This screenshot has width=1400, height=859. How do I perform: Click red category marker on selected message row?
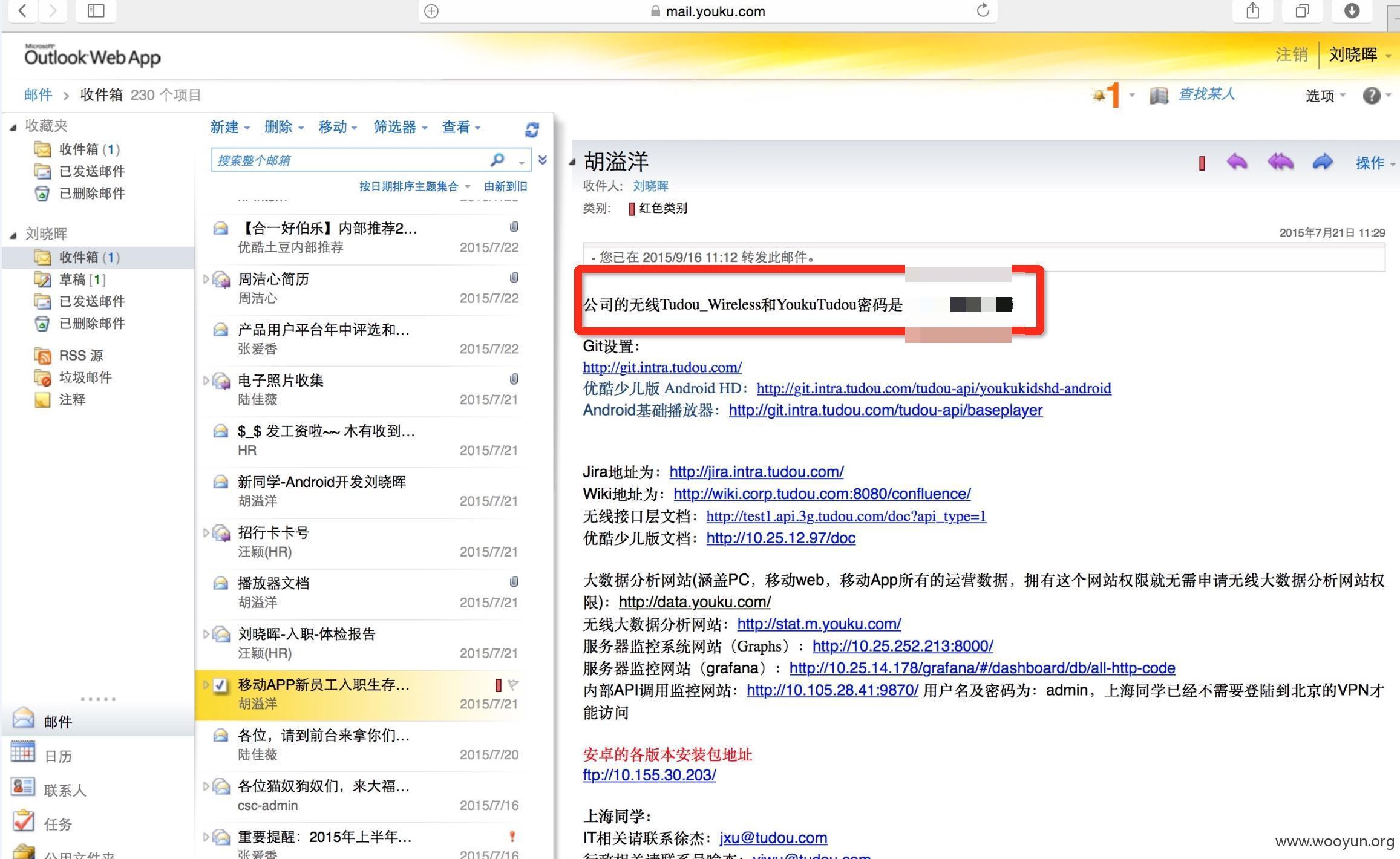[x=498, y=685]
